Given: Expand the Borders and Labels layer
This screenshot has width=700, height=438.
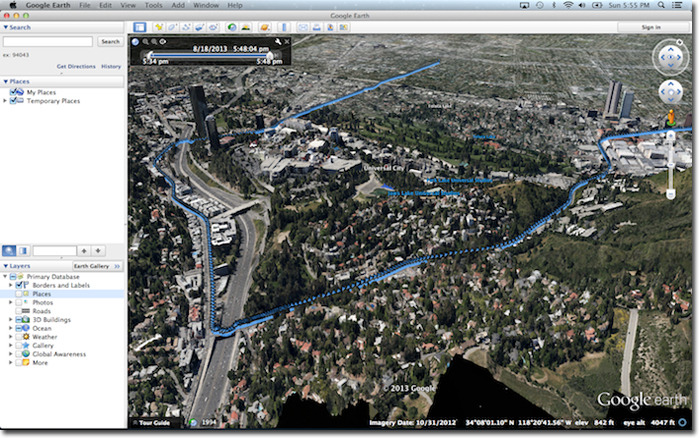Looking at the screenshot, I should [11, 285].
